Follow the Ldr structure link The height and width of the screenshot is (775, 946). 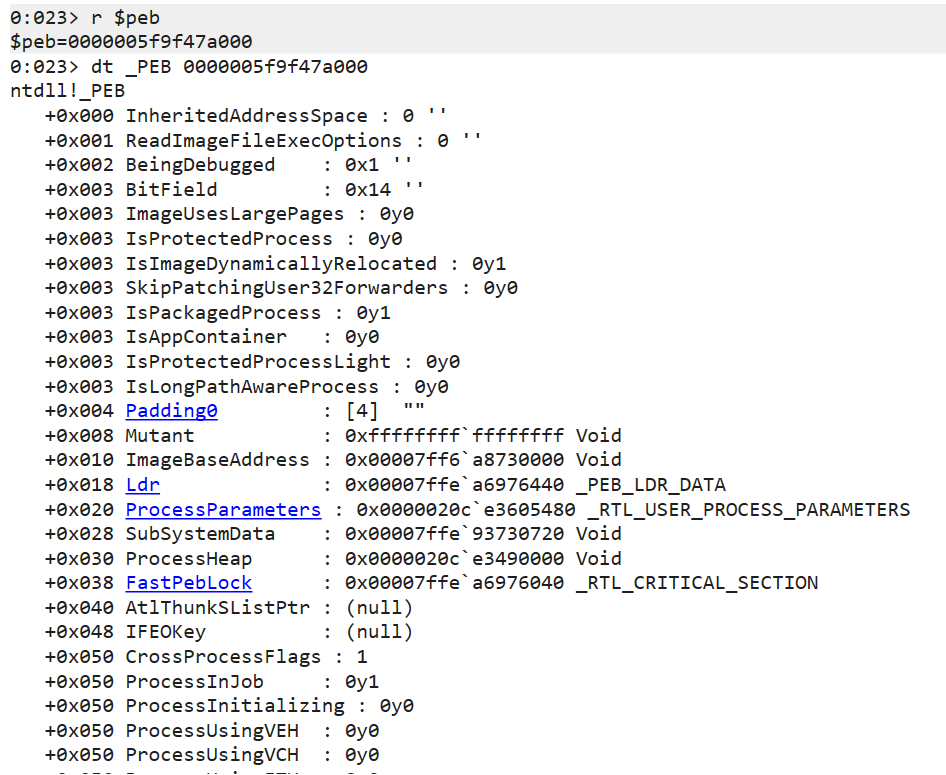142,485
